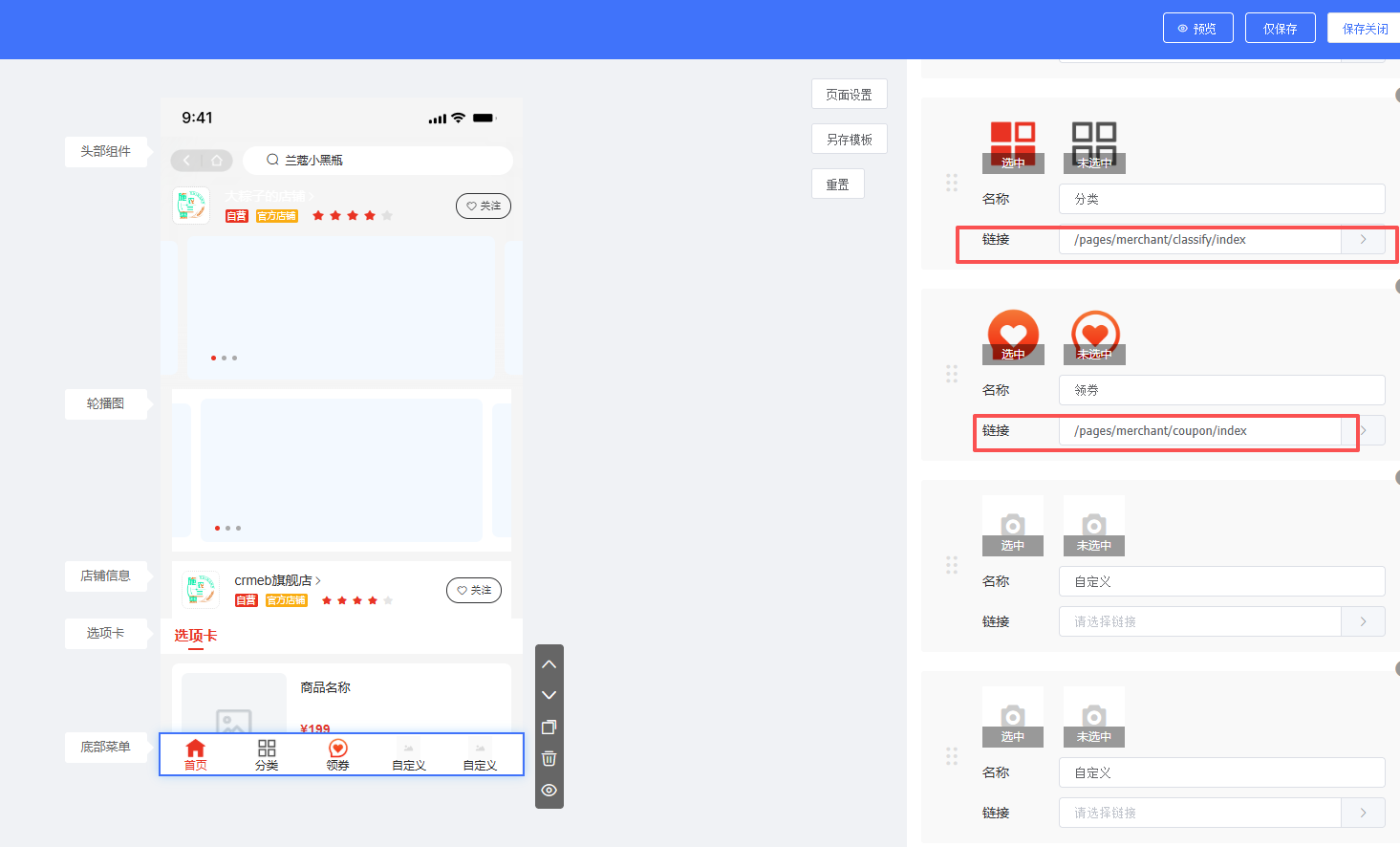The width and height of the screenshot is (1400, 847).
Task: Open the crmeb旗舰店 store link
Action: [x=278, y=580]
